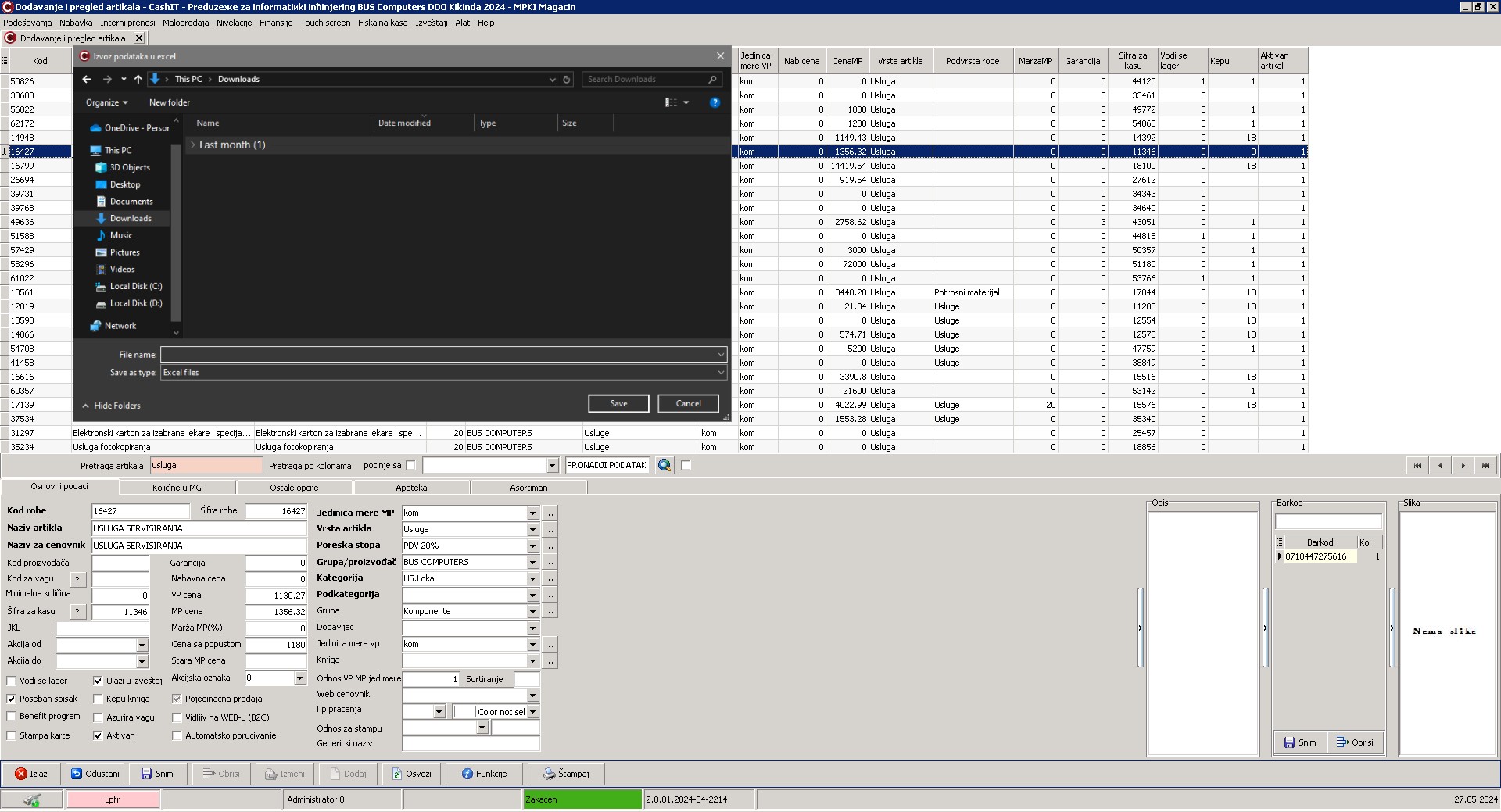Click Cancel in export dialog
This screenshot has height=812, width=1501.
pyautogui.click(x=688, y=403)
